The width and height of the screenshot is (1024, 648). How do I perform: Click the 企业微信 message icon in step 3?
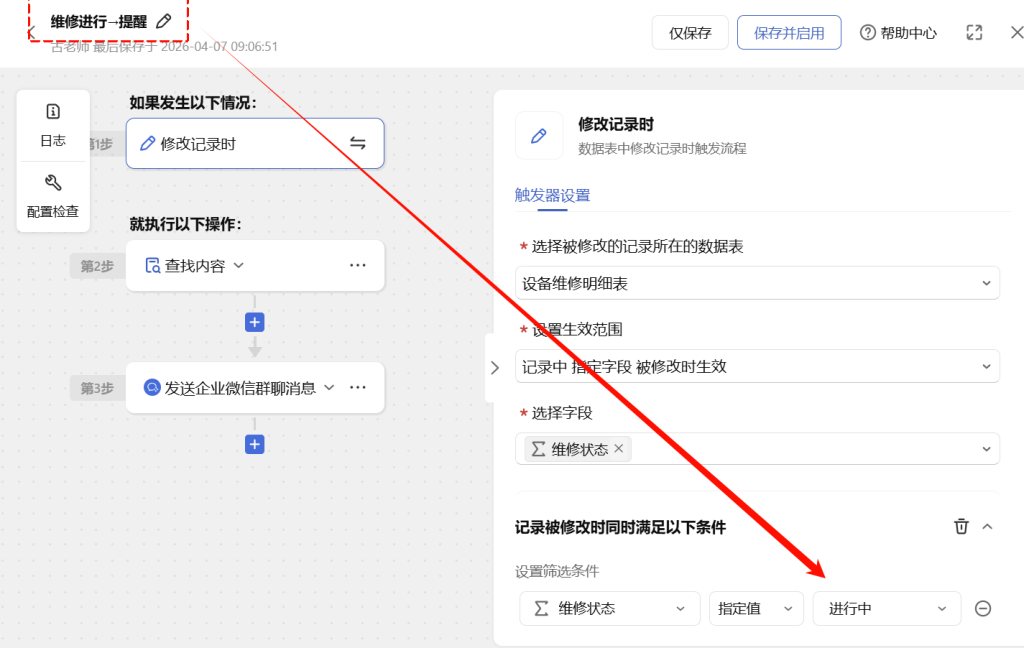pyautogui.click(x=152, y=387)
